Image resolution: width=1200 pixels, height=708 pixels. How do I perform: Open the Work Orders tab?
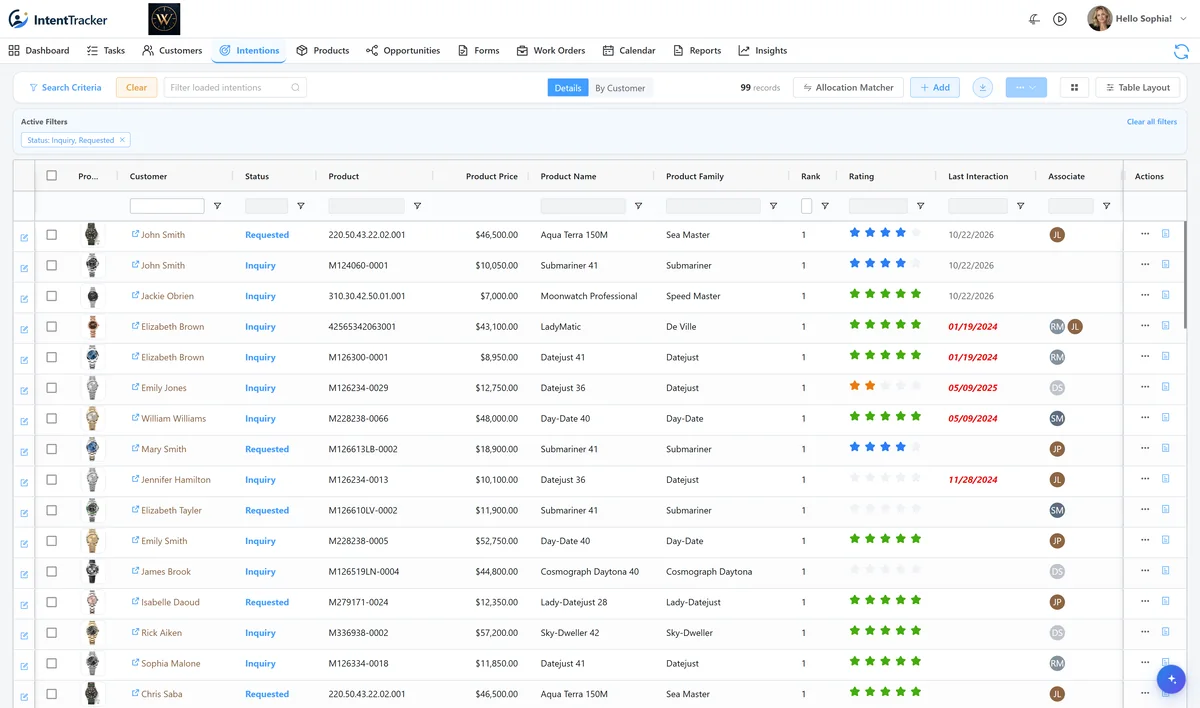(551, 50)
